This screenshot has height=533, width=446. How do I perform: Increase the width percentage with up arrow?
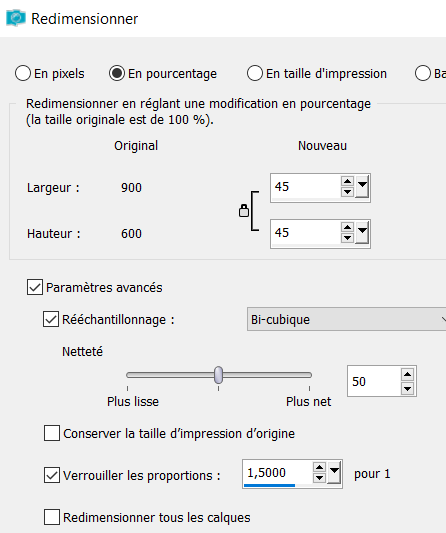(347, 182)
